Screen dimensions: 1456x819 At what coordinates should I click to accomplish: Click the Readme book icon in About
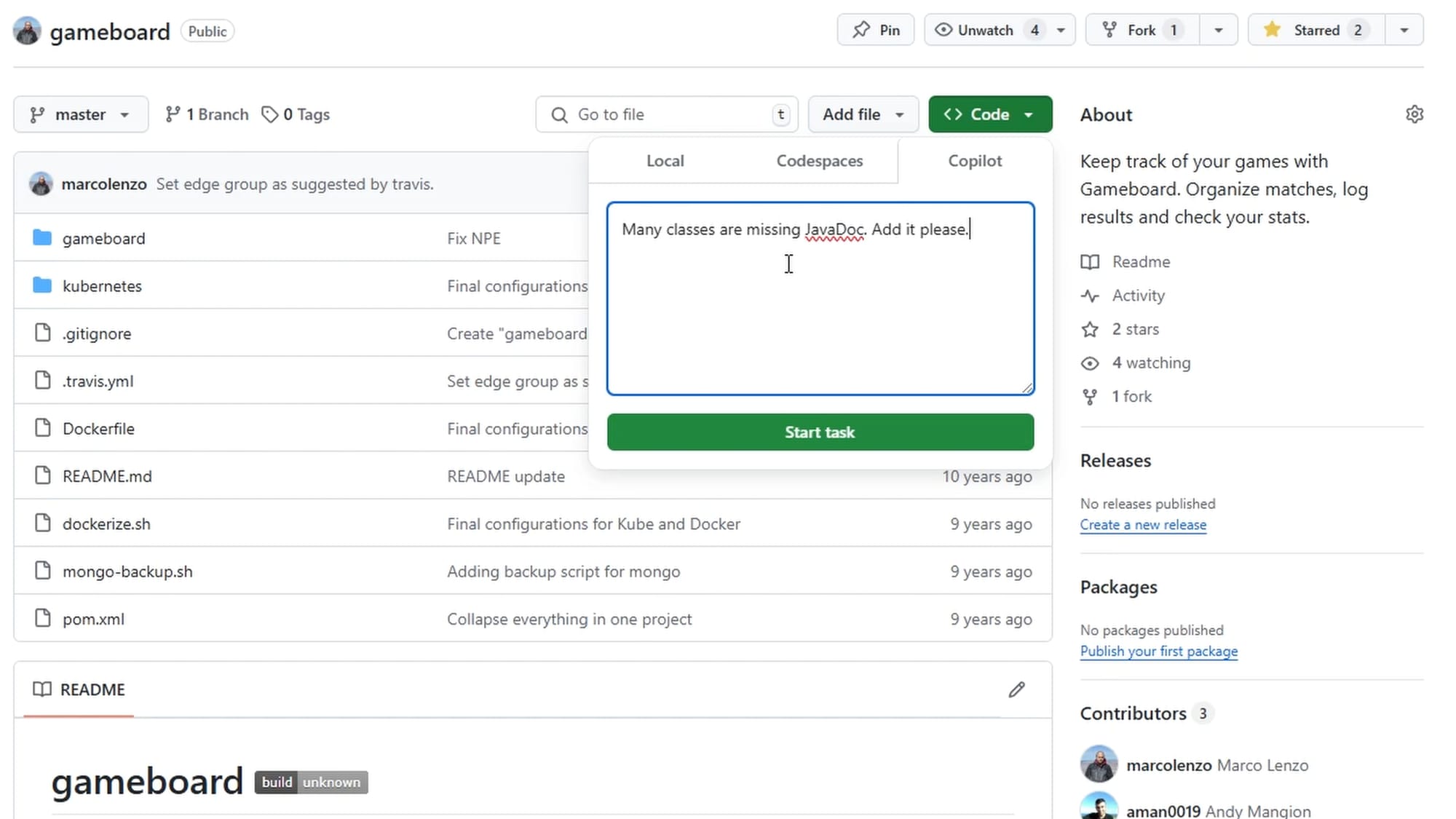pyautogui.click(x=1090, y=261)
